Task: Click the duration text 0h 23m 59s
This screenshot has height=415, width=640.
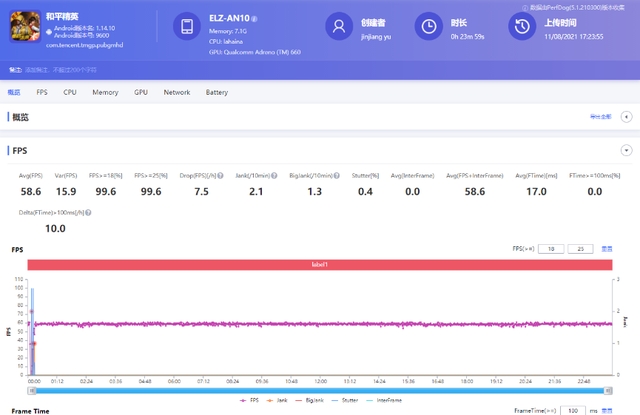Action: (x=467, y=37)
